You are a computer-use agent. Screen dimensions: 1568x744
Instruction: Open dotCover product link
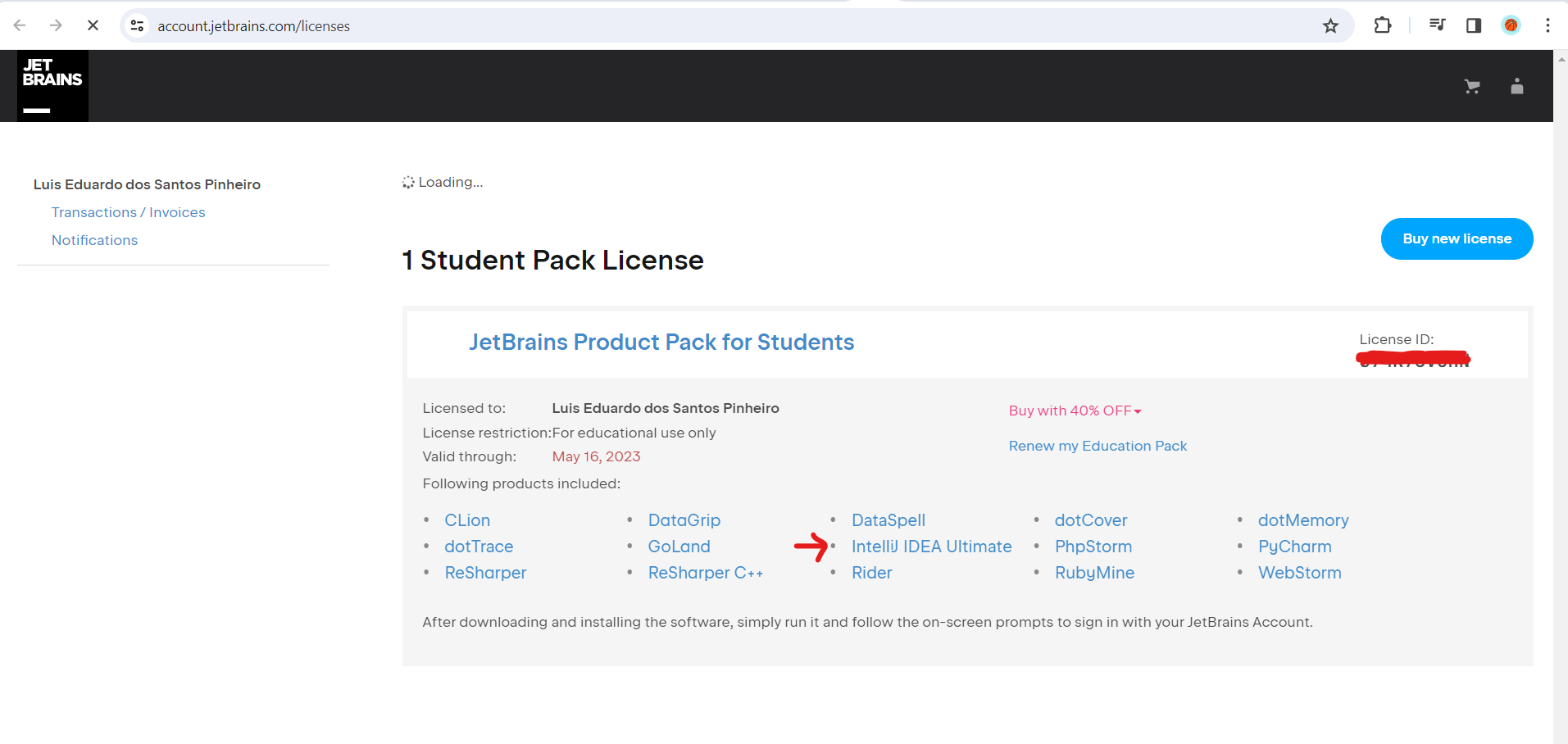pos(1091,520)
